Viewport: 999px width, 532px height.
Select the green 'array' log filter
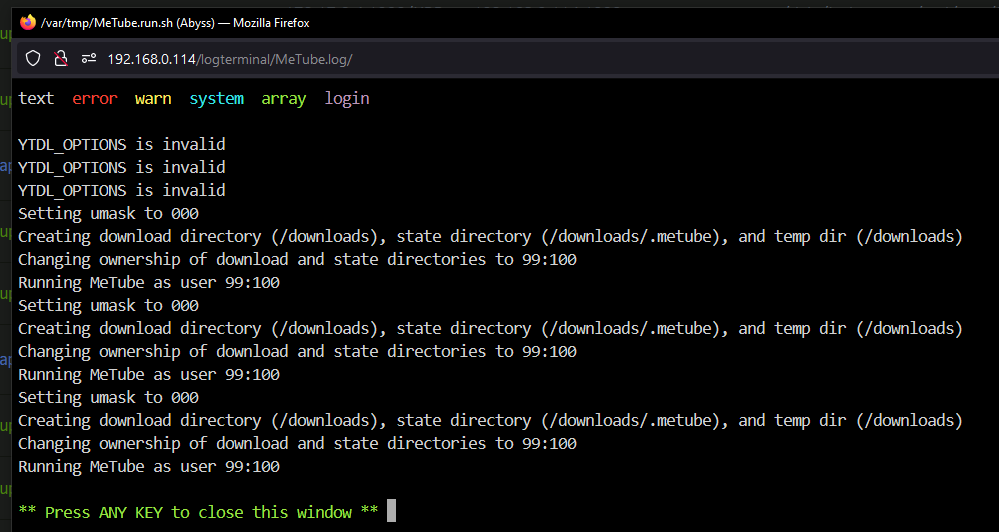(284, 99)
